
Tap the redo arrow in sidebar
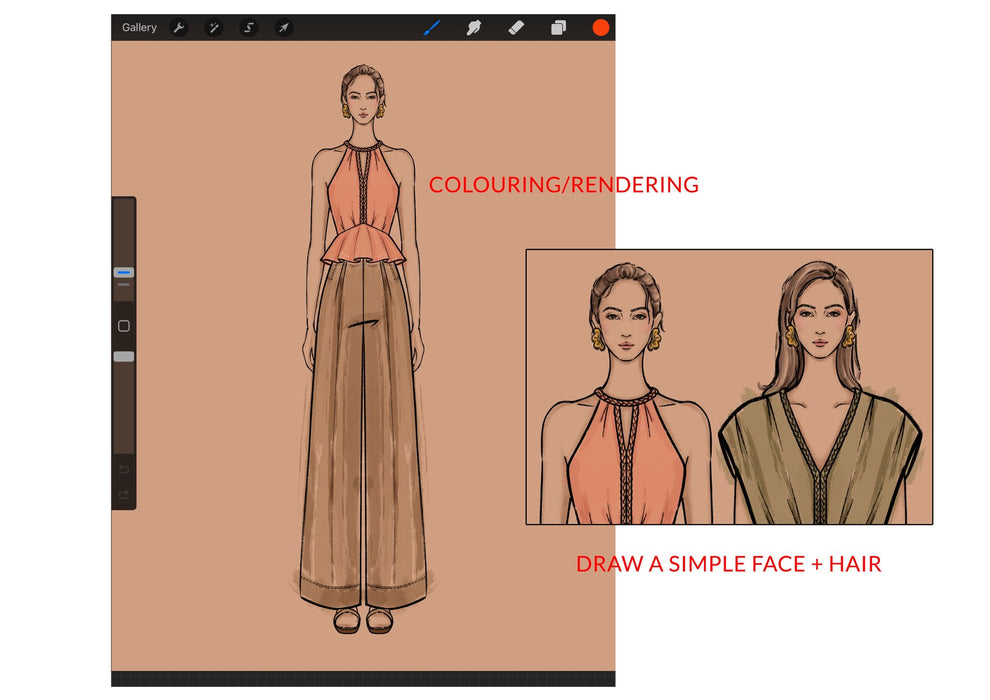[x=122, y=494]
